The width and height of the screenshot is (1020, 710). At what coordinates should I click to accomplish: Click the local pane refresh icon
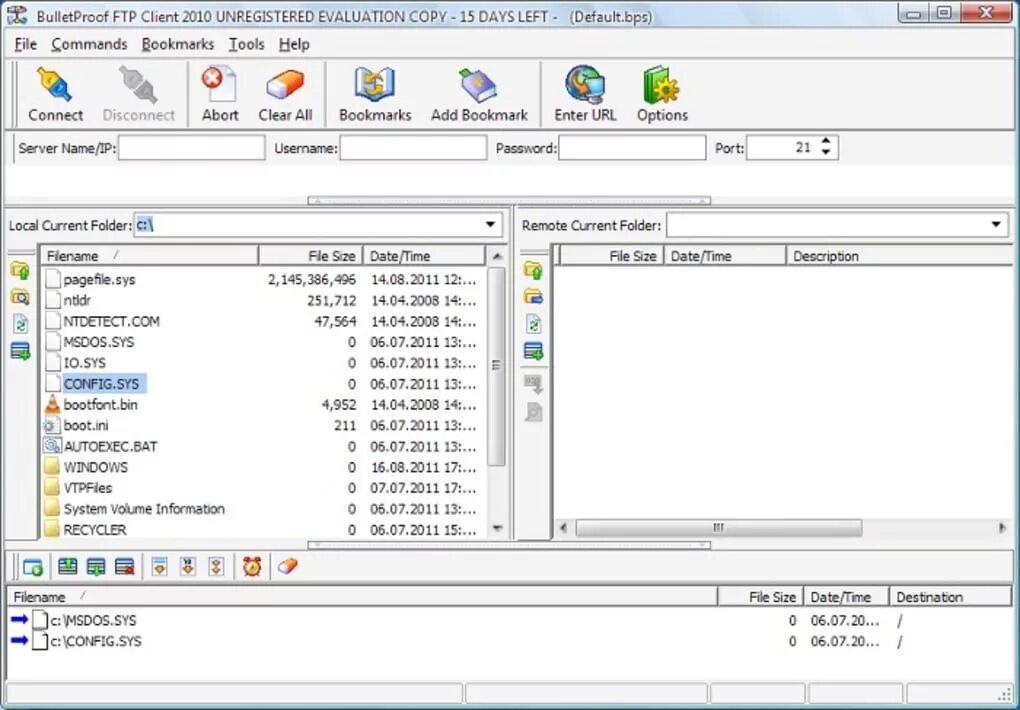[x=20, y=324]
